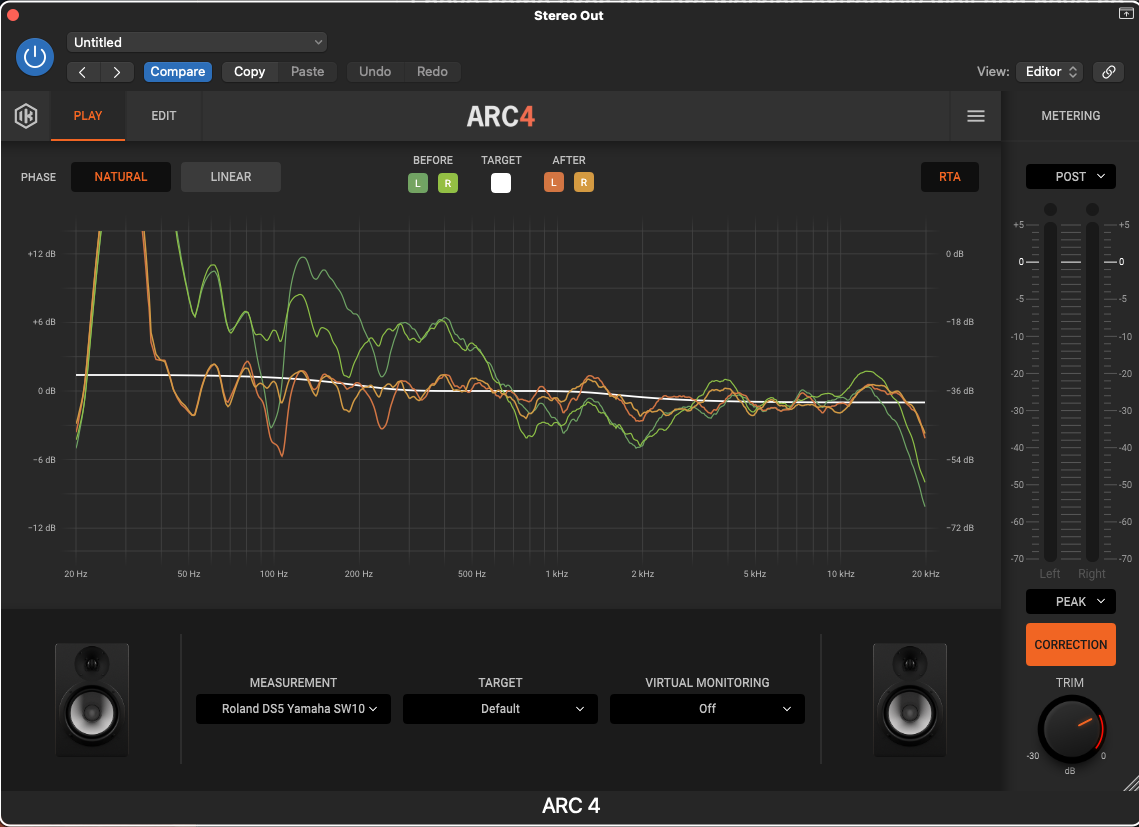The width and height of the screenshot is (1139, 827).
Task: Click the ARC4 logo title
Action: point(500,116)
